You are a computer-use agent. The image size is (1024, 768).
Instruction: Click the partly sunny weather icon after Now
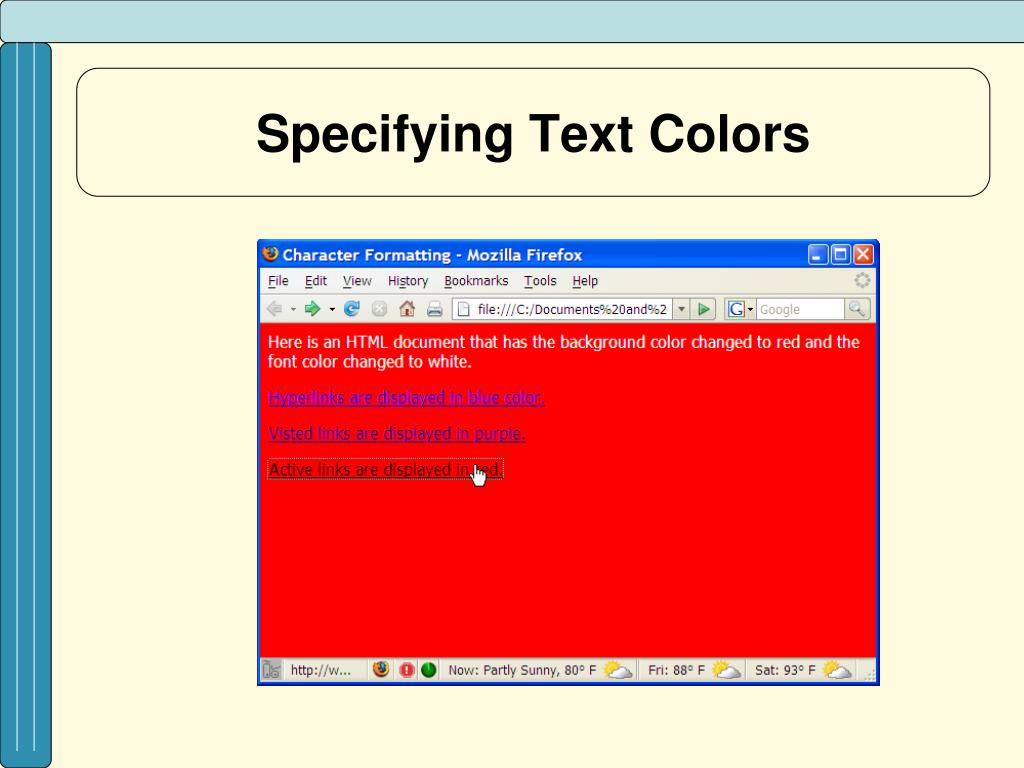(618, 670)
